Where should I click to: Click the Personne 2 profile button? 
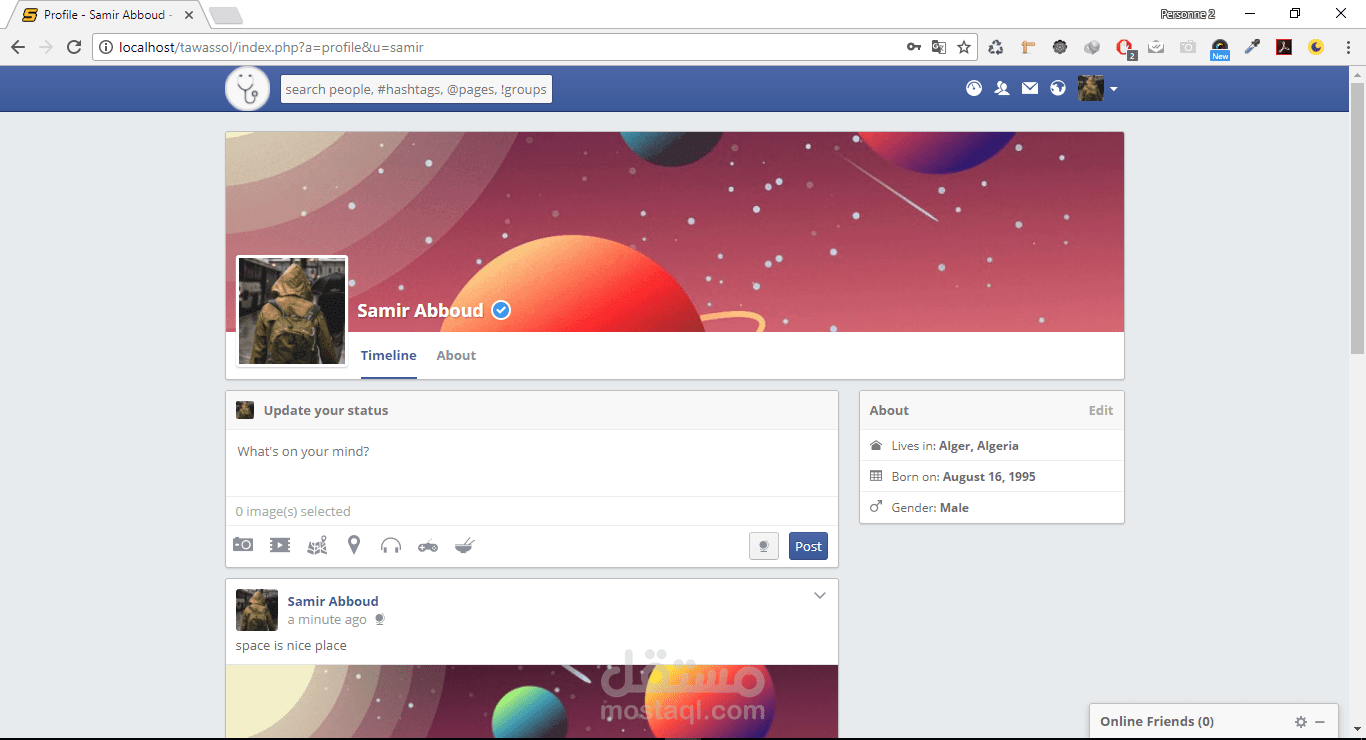[1187, 14]
